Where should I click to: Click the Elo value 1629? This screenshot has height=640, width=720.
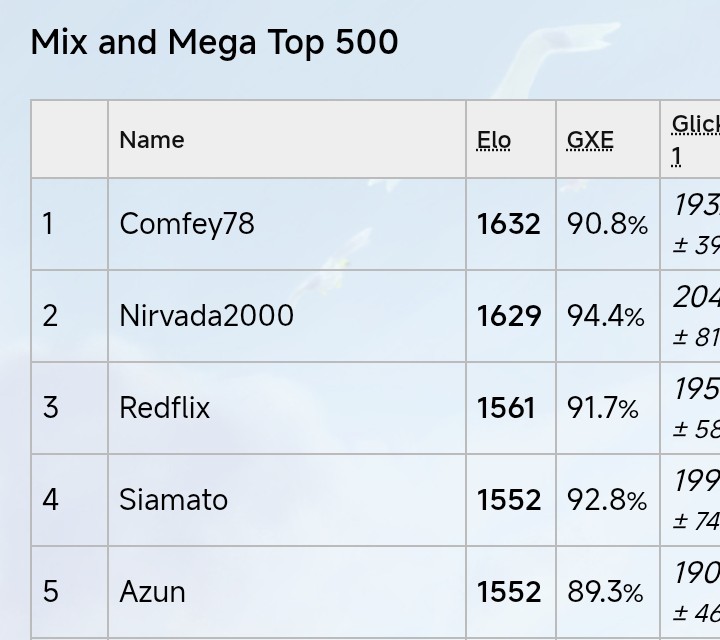(x=509, y=316)
